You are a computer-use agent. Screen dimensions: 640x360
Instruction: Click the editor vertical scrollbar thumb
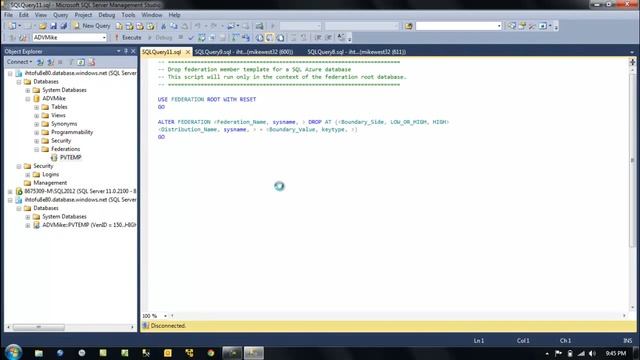pyautogui.click(x=632, y=160)
